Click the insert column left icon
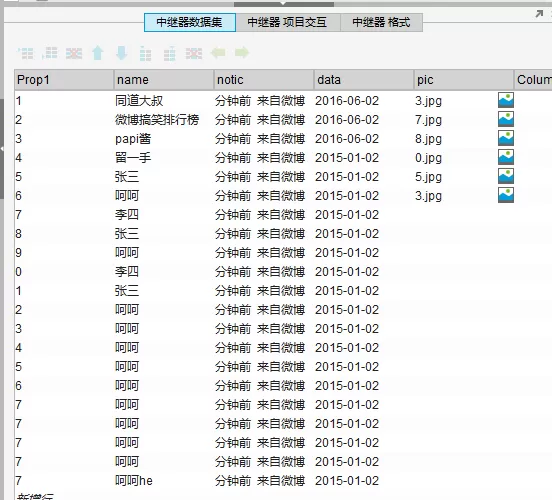The image size is (552, 500). (145, 53)
